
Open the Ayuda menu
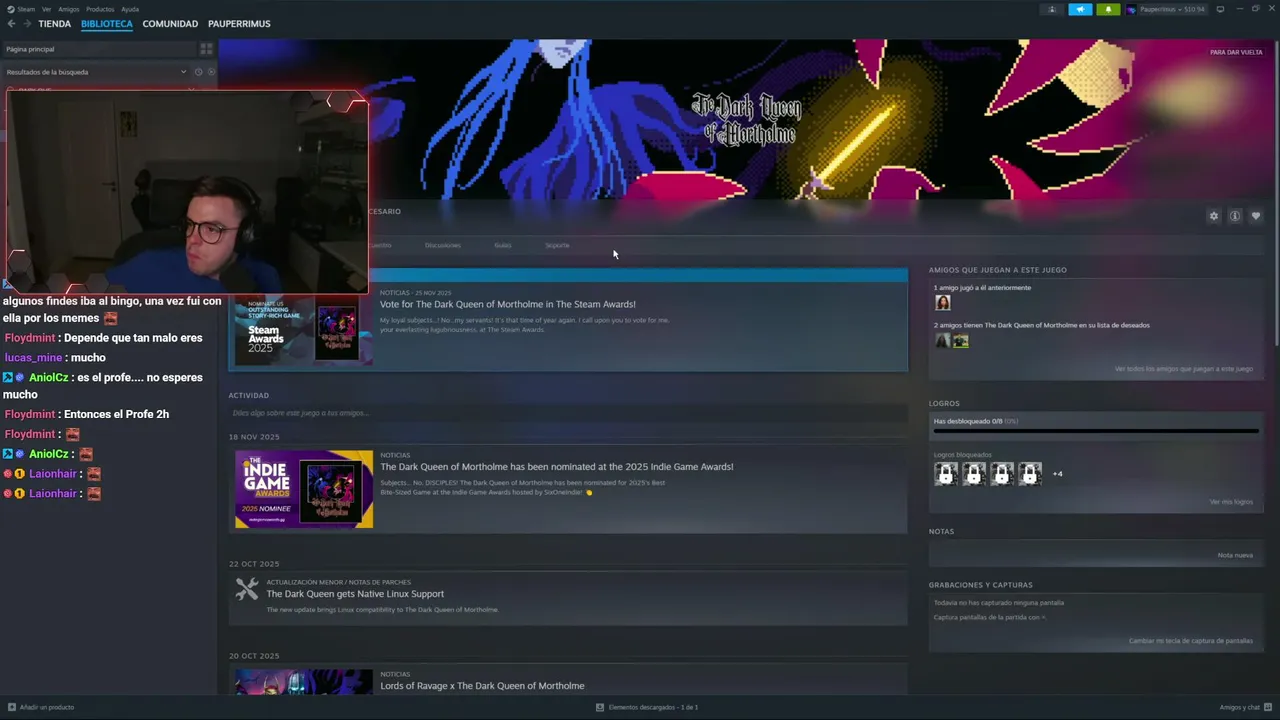tap(130, 9)
